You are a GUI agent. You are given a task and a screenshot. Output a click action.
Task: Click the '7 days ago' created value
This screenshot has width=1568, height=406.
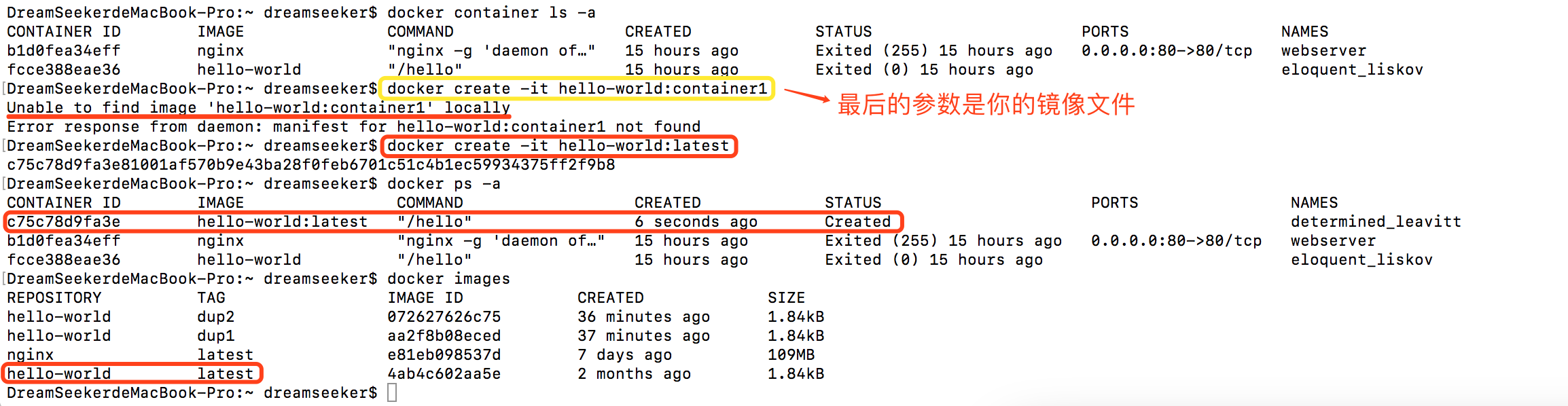(x=624, y=354)
